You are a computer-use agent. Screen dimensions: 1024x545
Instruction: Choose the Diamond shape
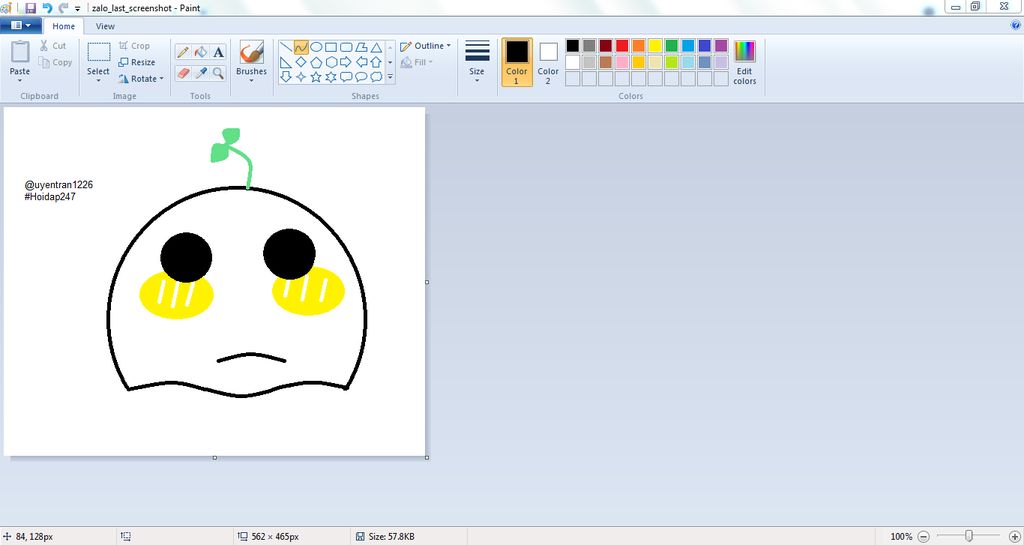[x=301, y=63]
